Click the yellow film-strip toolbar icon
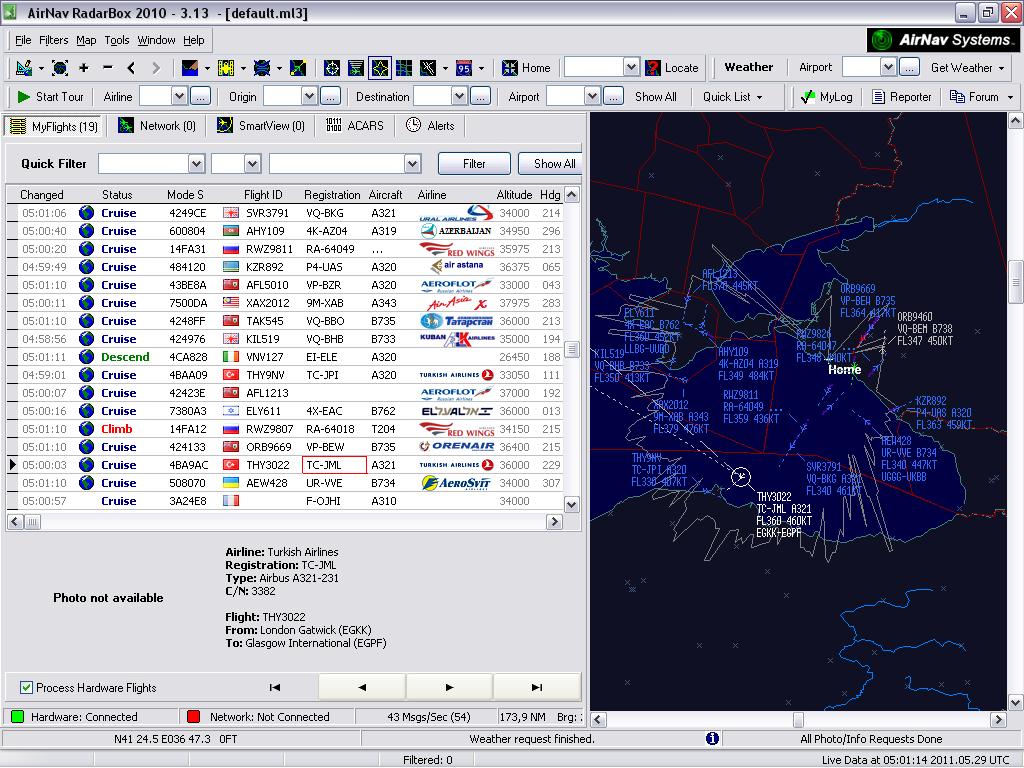The width and height of the screenshot is (1024, 768). tap(226, 68)
